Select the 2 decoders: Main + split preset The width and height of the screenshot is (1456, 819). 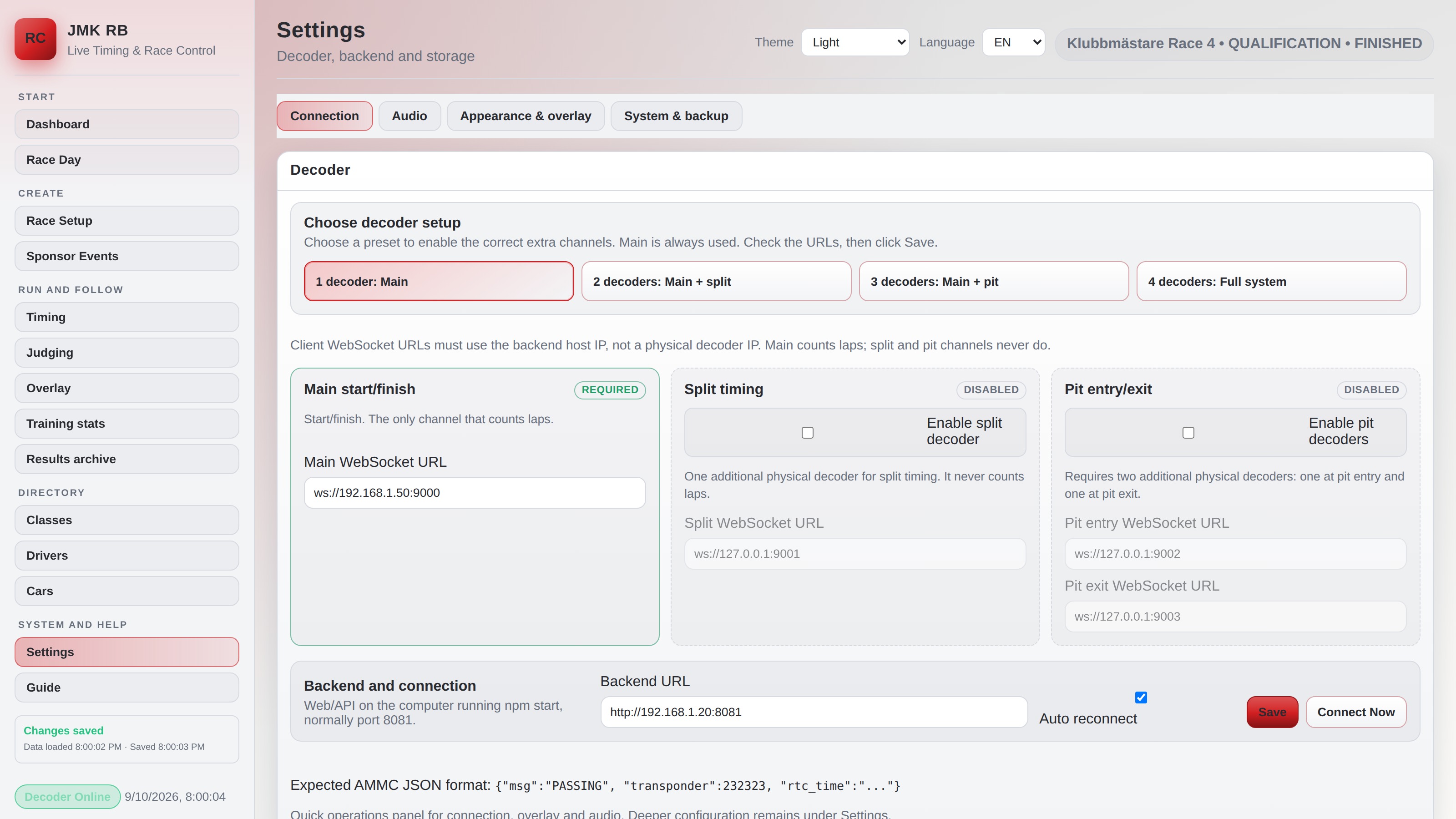click(x=716, y=281)
